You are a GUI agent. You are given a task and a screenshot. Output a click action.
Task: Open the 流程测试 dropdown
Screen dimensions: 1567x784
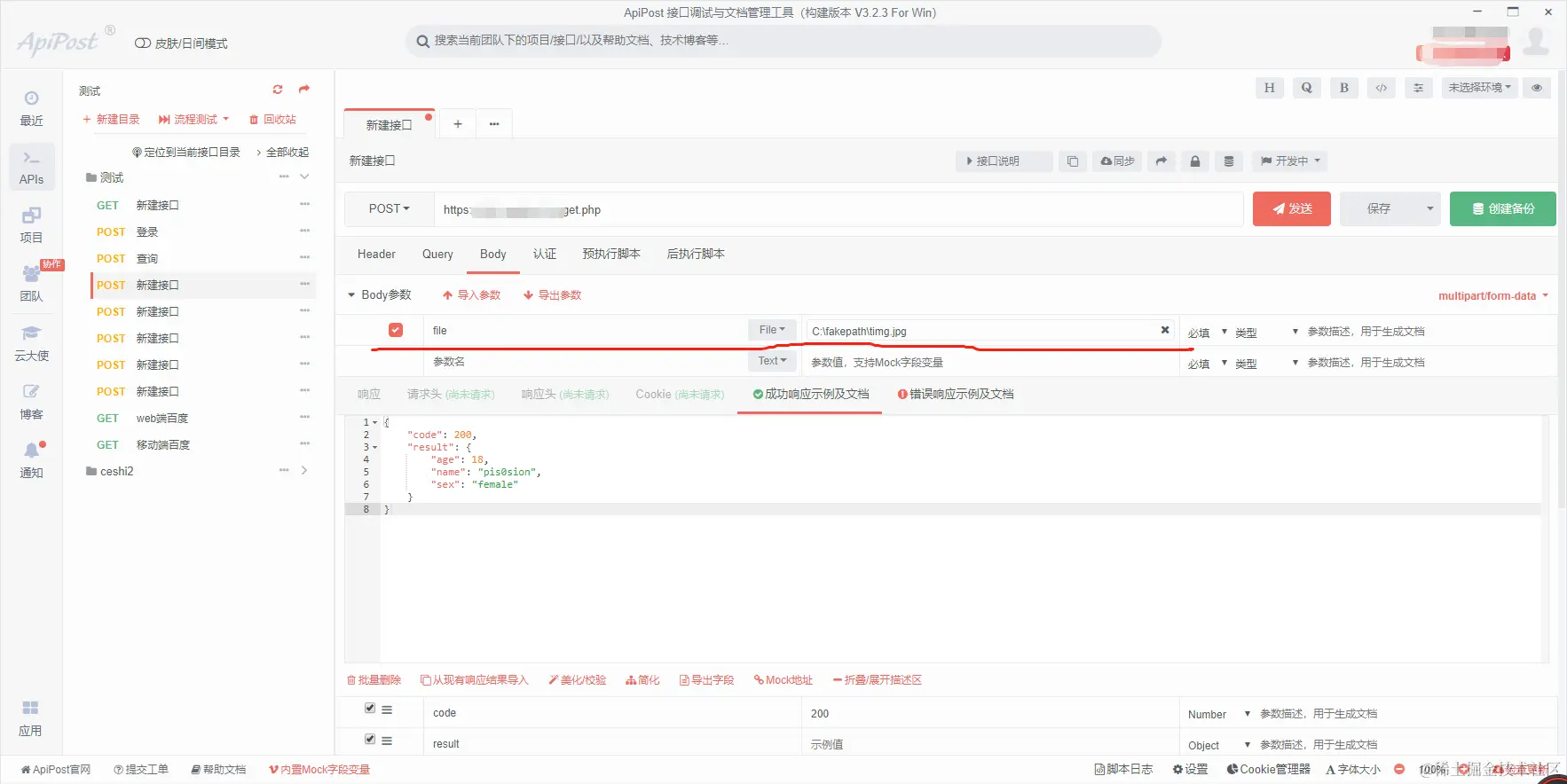coord(194,119)
